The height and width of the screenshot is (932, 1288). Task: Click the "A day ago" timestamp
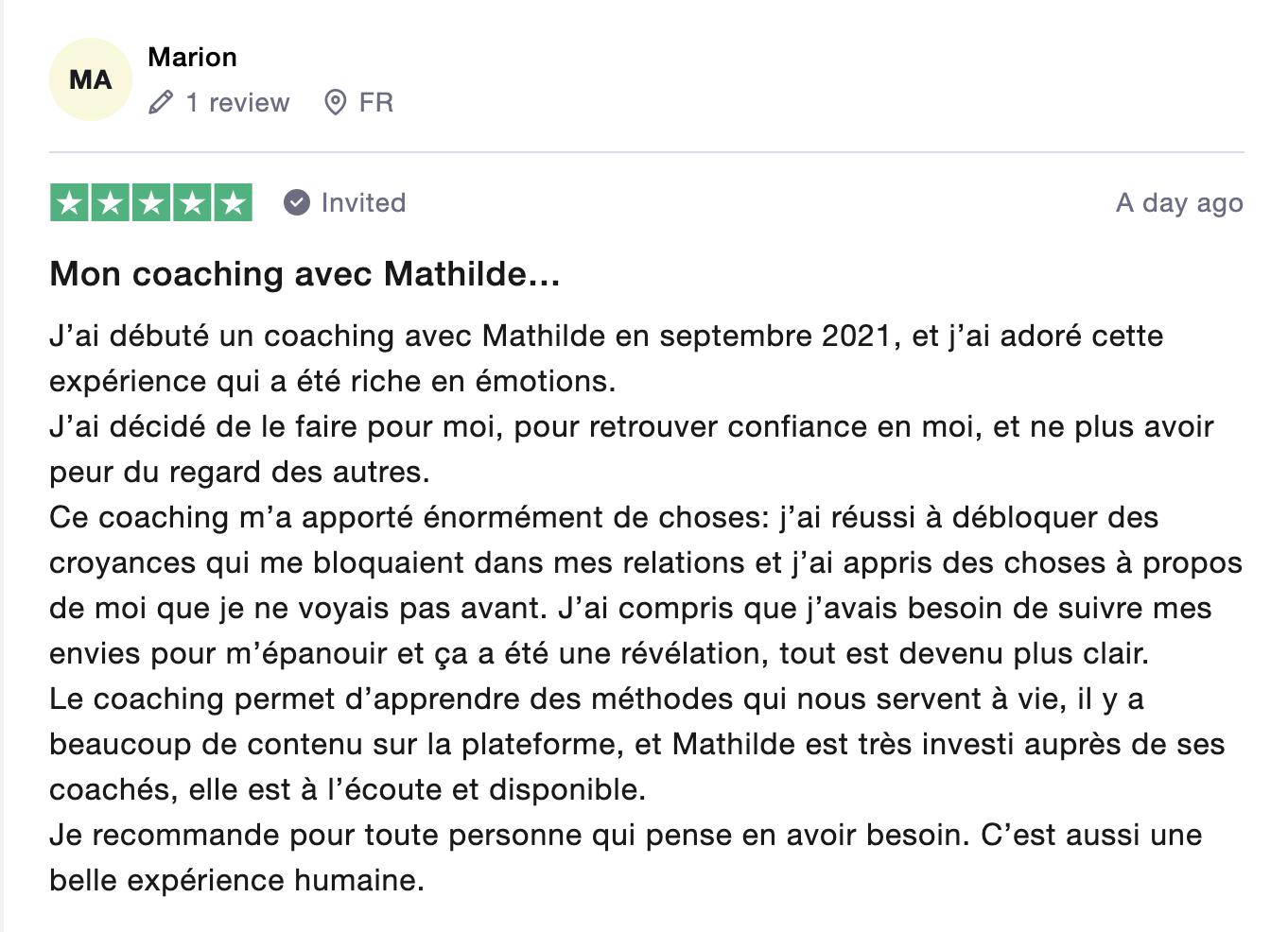pos(1179,202)
